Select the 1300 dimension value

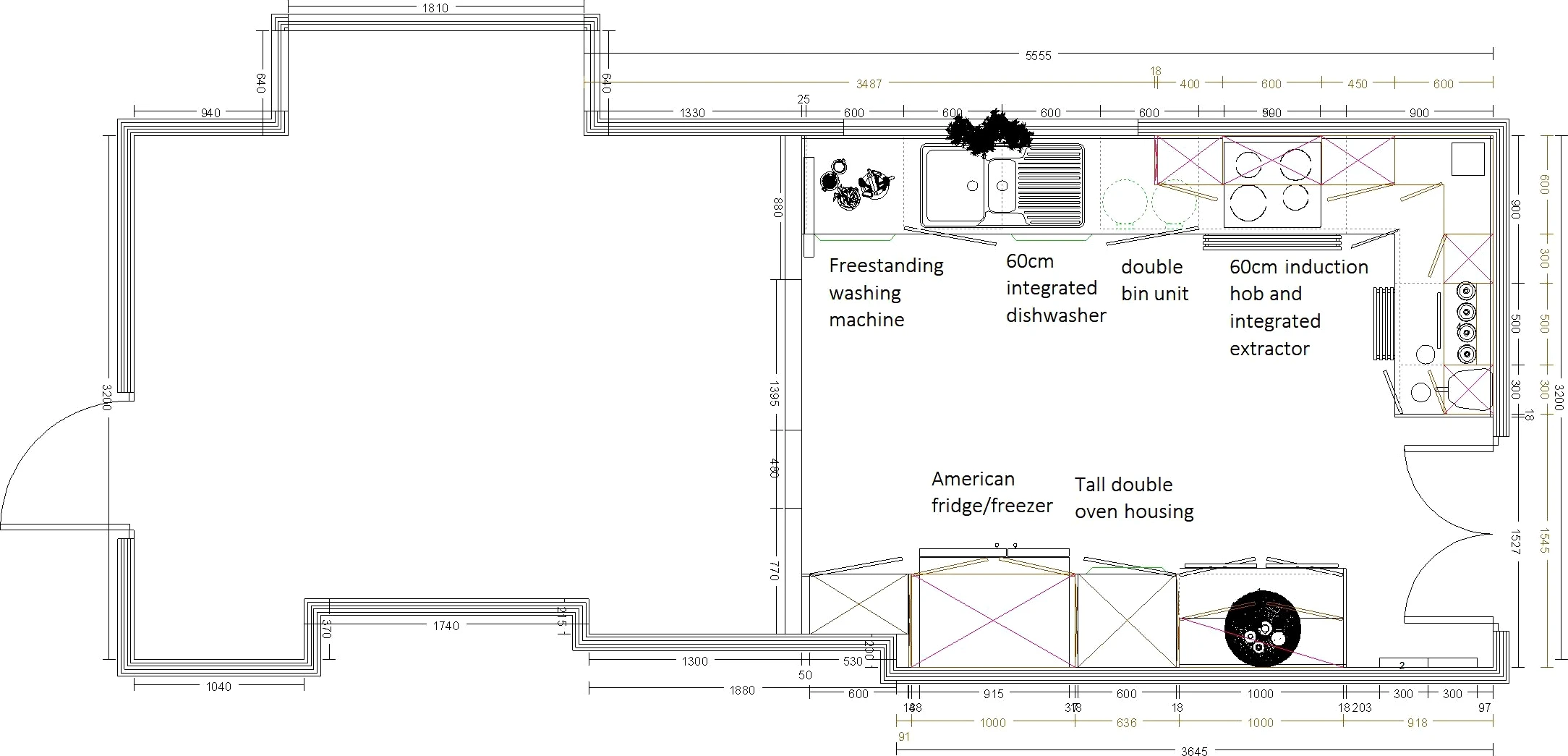click(x=695, y=661)
